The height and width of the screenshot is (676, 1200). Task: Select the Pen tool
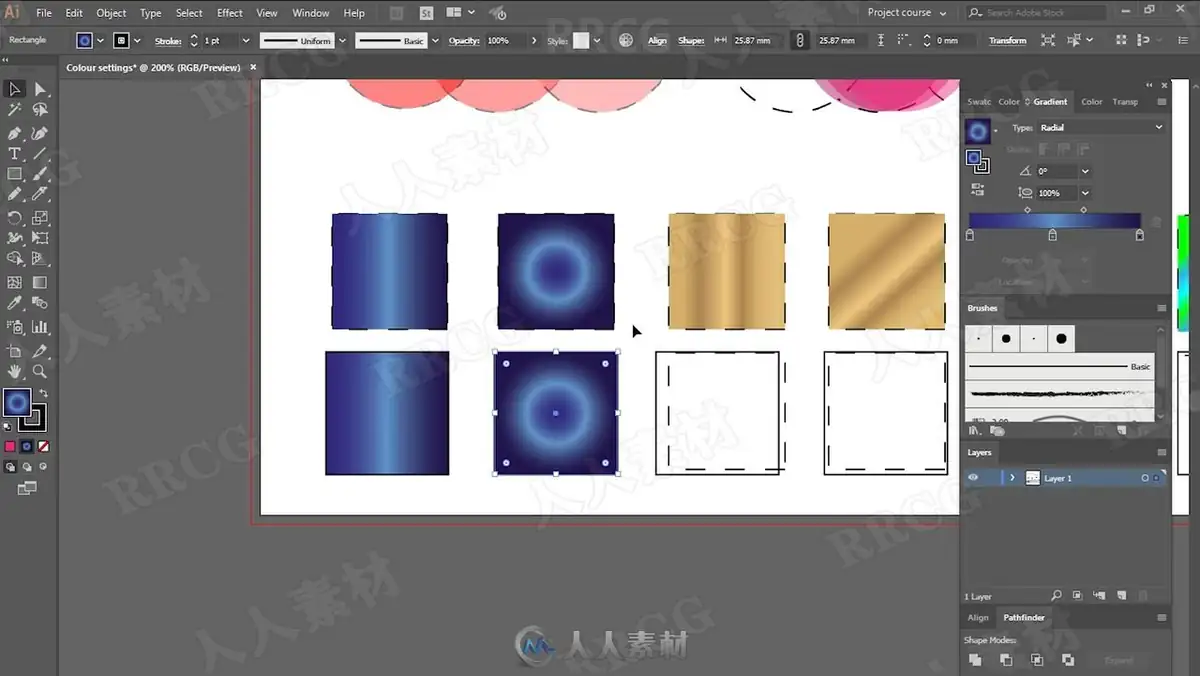[15, 133]
